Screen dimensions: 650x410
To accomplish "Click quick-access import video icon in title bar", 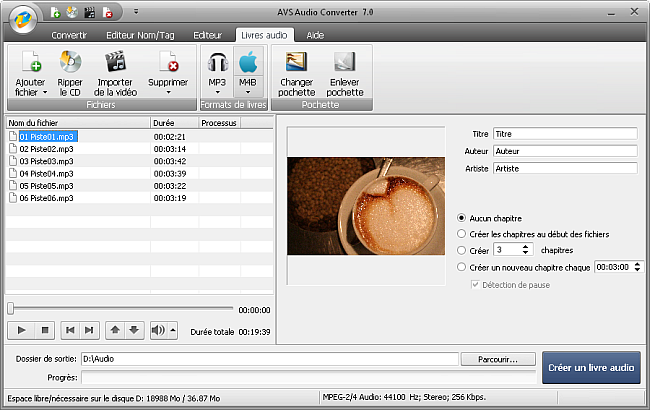I will coord(89,12).
